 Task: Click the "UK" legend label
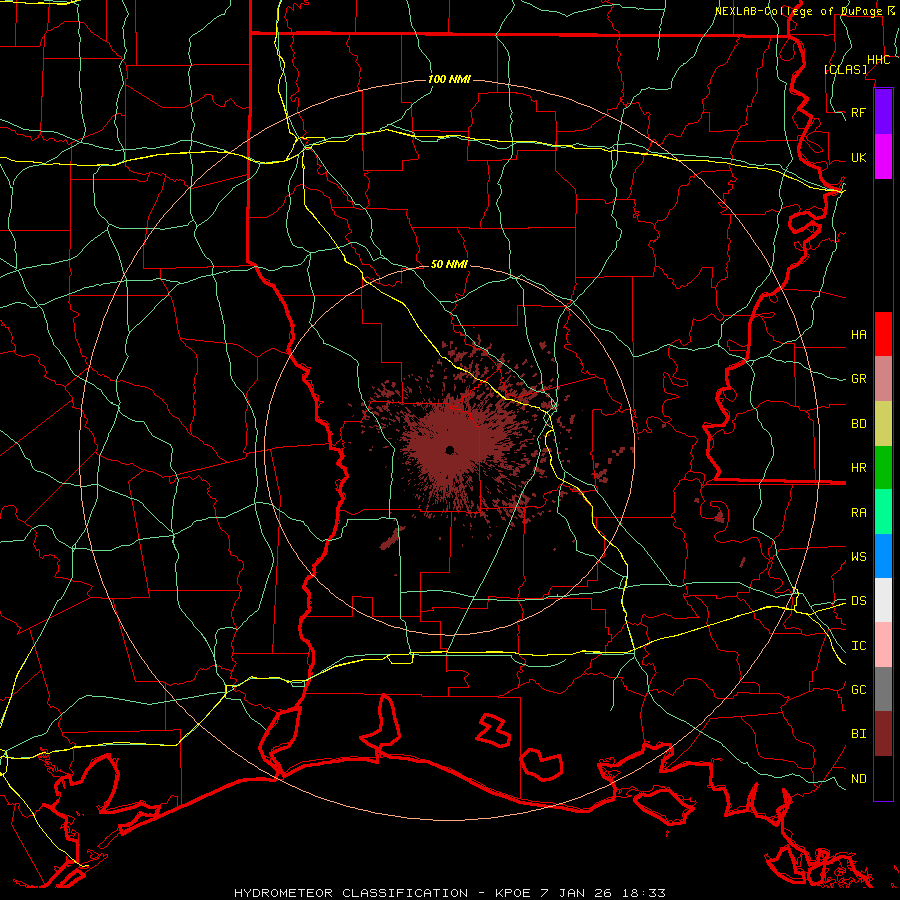tap(858, 157)
